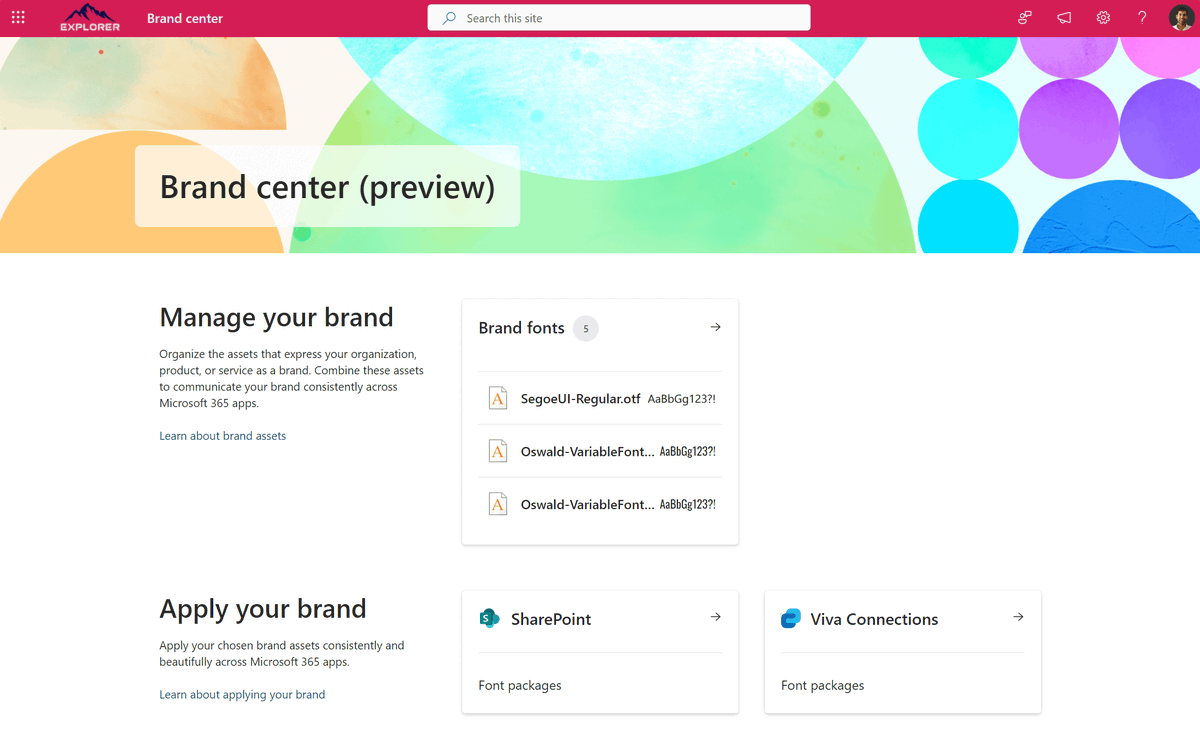Click the SharePoint logo icon
Image resolution: width=1200 pixels, height=734 pixels.
[x=490, y=618]
